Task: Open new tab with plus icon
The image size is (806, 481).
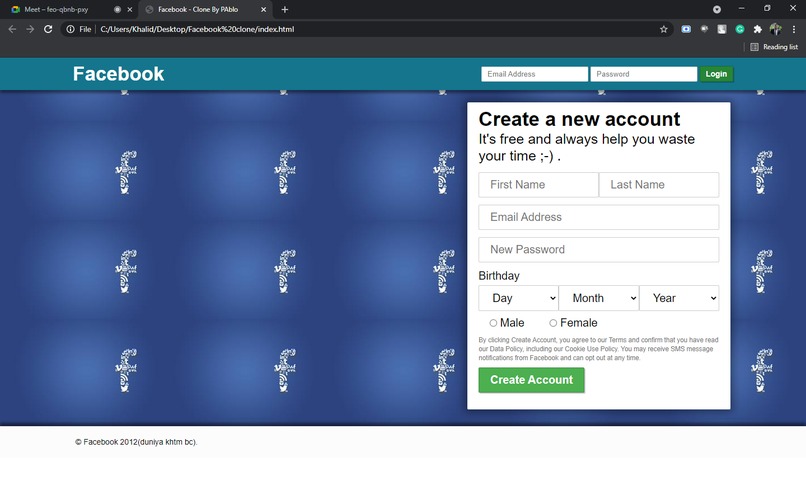Action: [x=285, y=9]
